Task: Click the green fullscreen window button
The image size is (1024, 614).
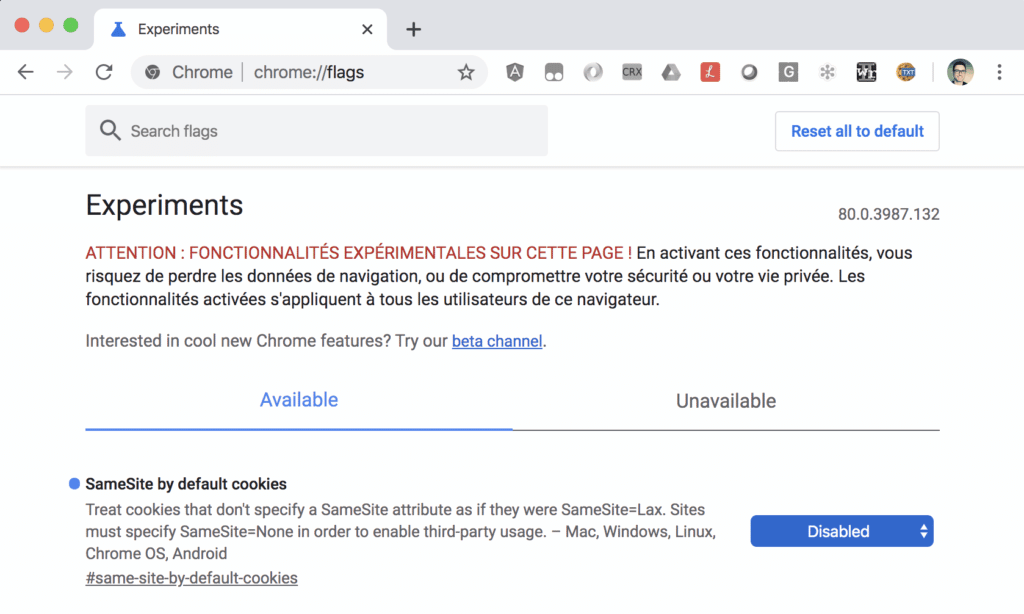Action: (71, 25)
